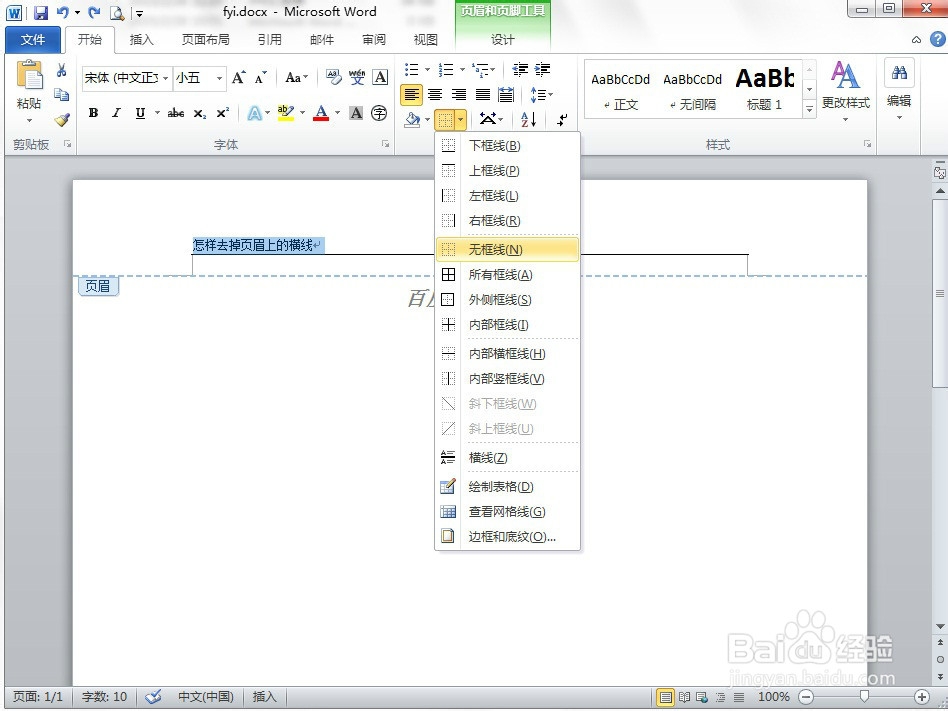Image resolution: width=948 pixels, height=711 pixels.
Task: Toggle Align Right paragraph alignment
Action: click(x=459, y=94)
